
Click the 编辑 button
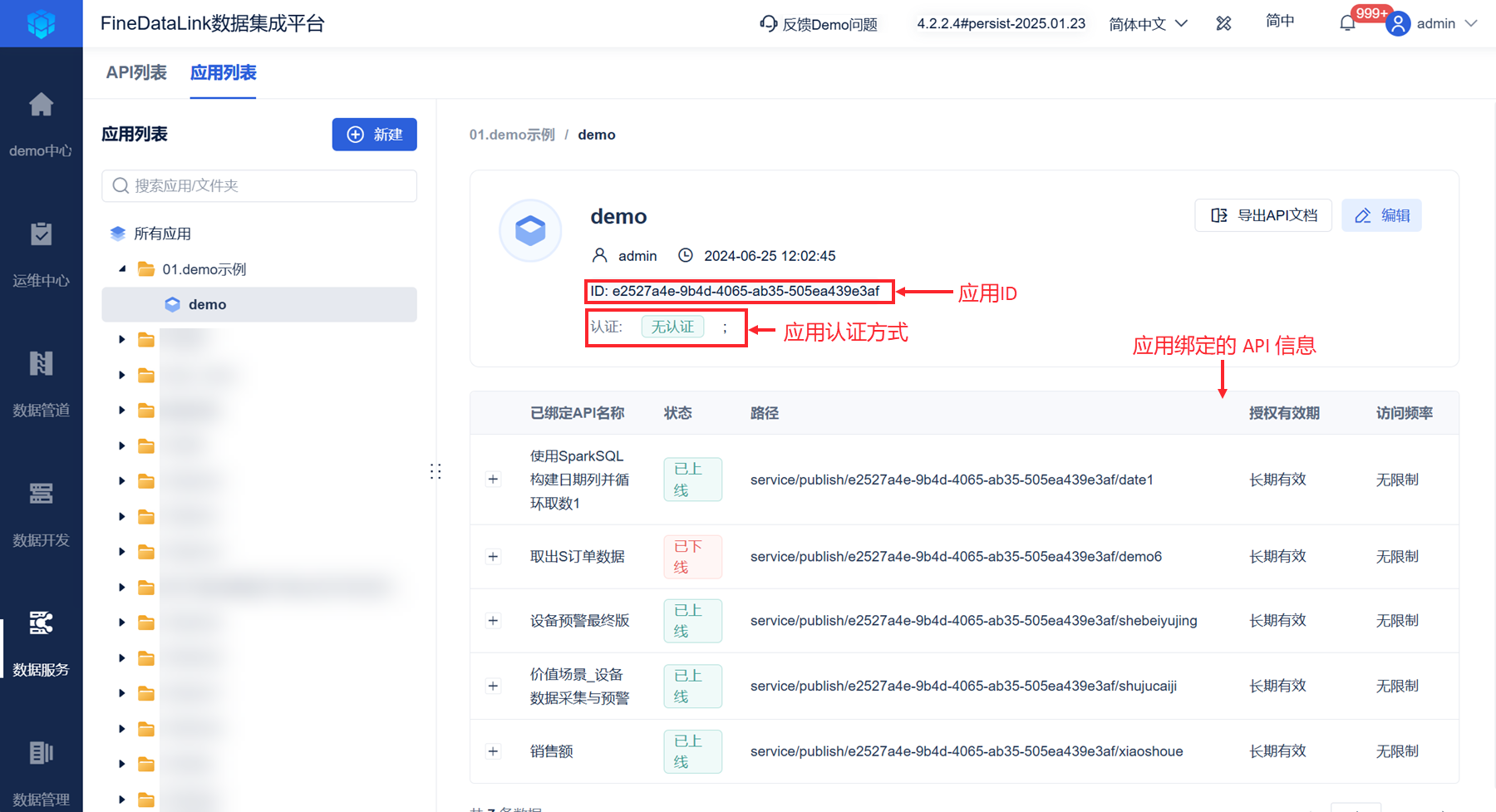1381,215
